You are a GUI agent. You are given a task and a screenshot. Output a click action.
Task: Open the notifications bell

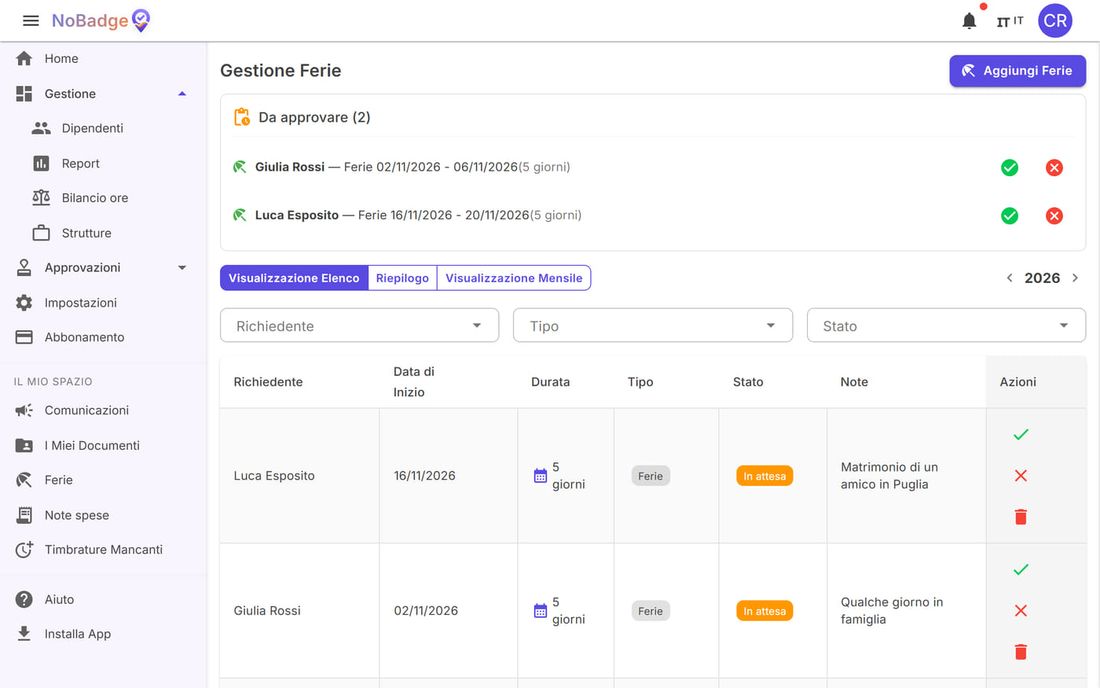(969, 21)
